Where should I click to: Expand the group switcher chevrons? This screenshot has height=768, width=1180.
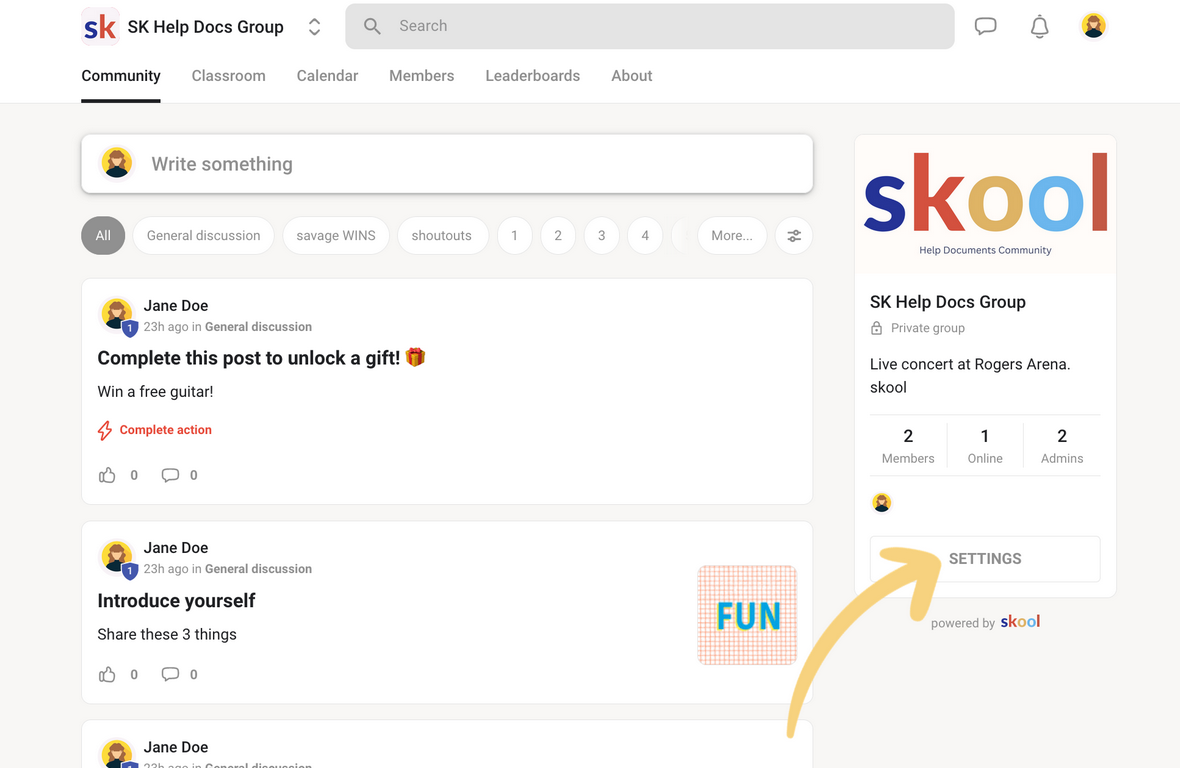[314, 27]
